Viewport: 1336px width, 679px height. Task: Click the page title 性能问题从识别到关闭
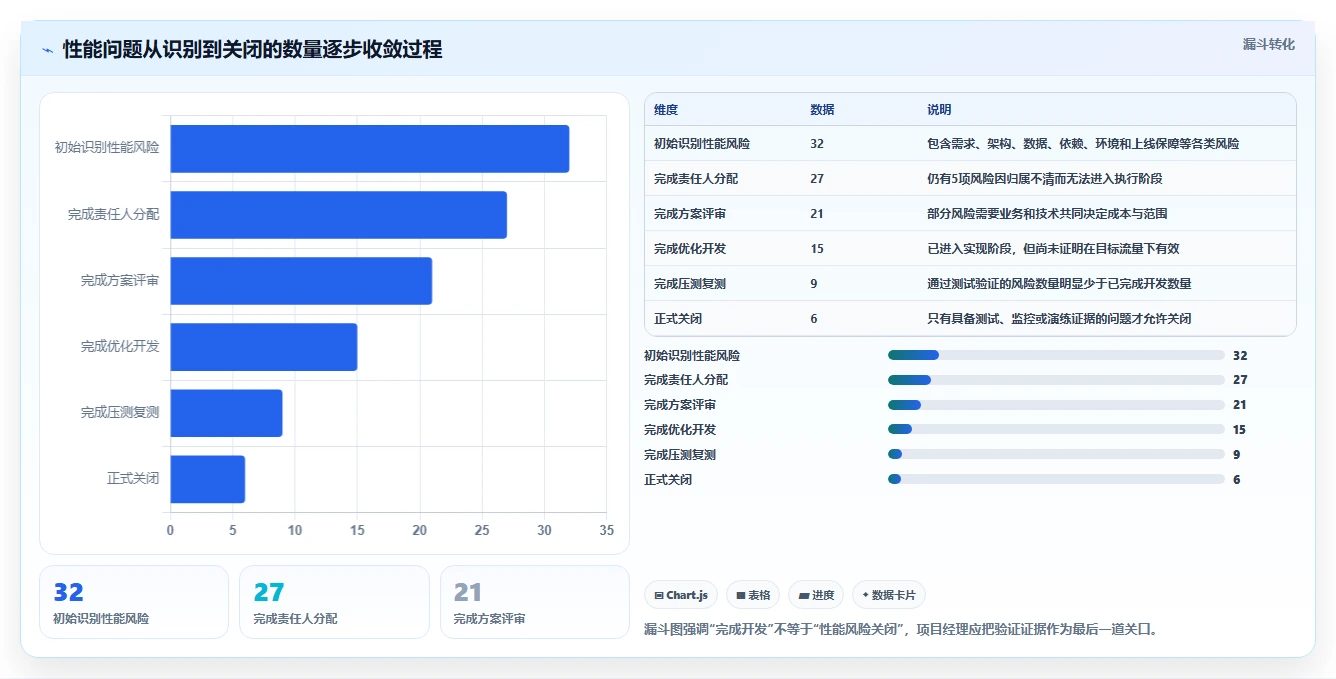(x=252, y=49)
